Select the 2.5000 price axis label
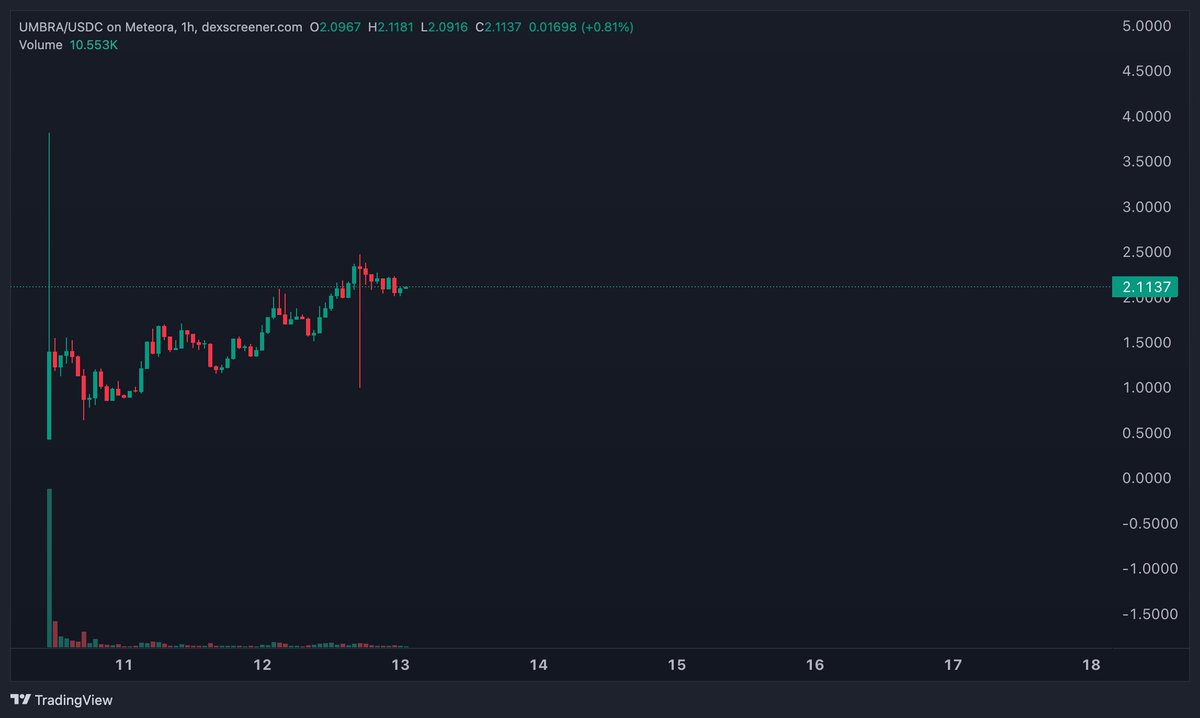The image size is (1200, 718). [x=1148, y=252]
